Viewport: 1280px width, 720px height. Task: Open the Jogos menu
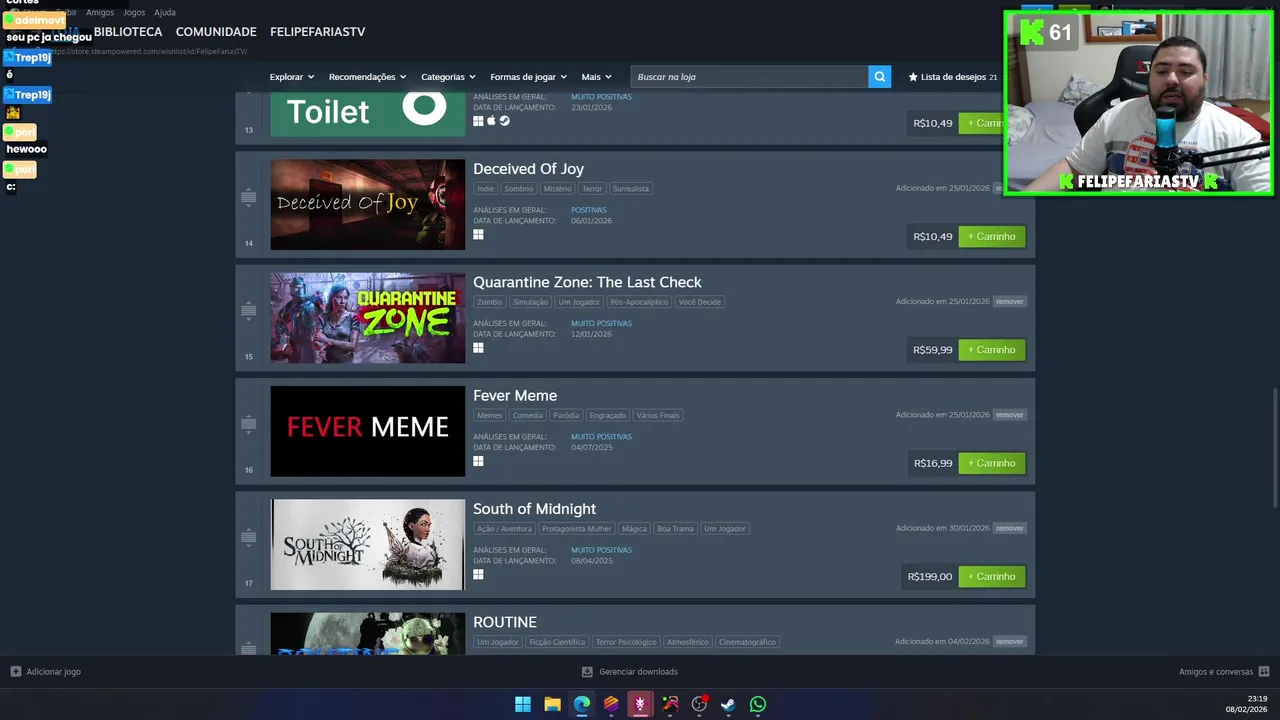coord(134,12)
